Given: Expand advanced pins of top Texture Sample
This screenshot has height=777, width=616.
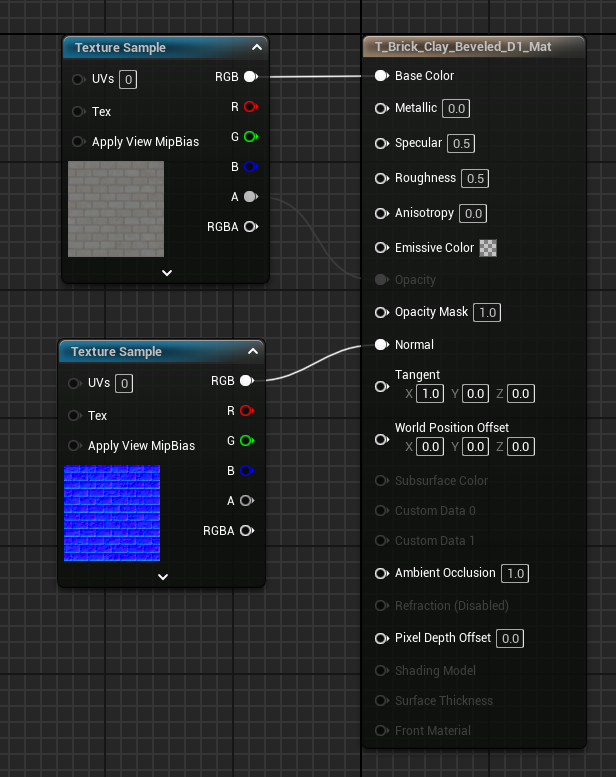Looking at the screenshot, I should (167, 273).
